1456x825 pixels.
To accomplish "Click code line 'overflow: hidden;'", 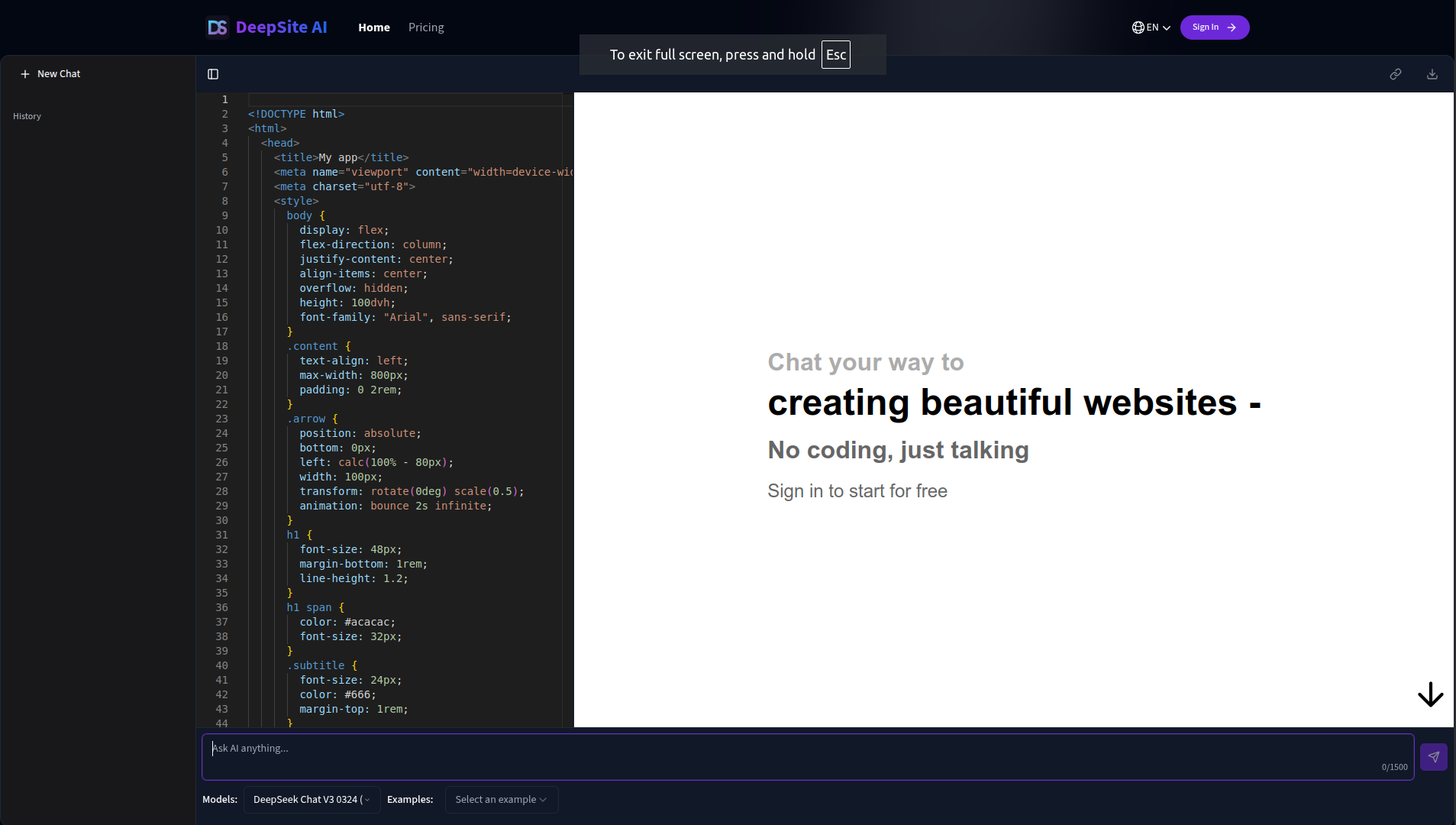I will pyautogui.click(x=354, y=288).
